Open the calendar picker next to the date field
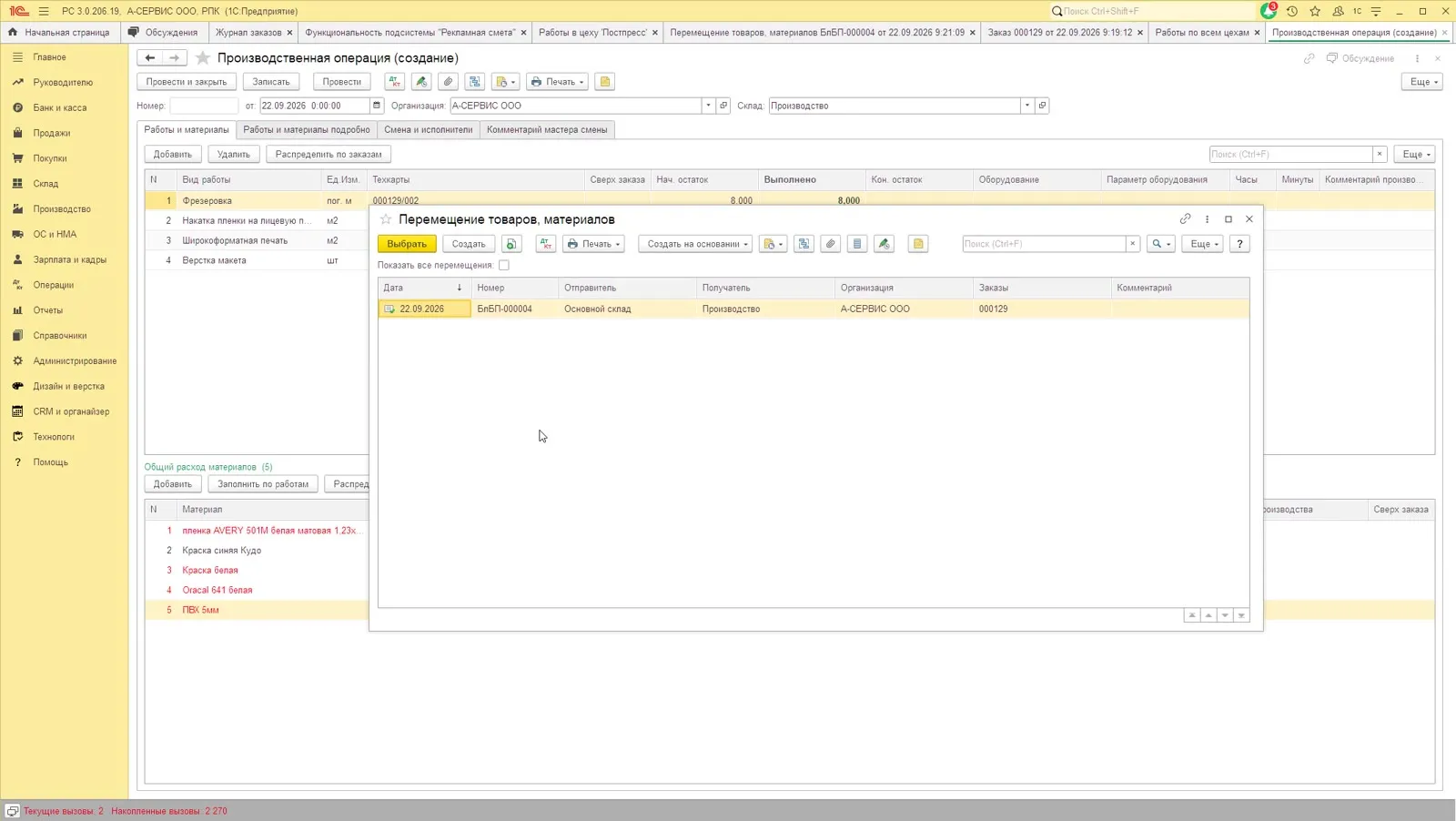The height and width of the screenshot is (821, 1456). (376, 106)
